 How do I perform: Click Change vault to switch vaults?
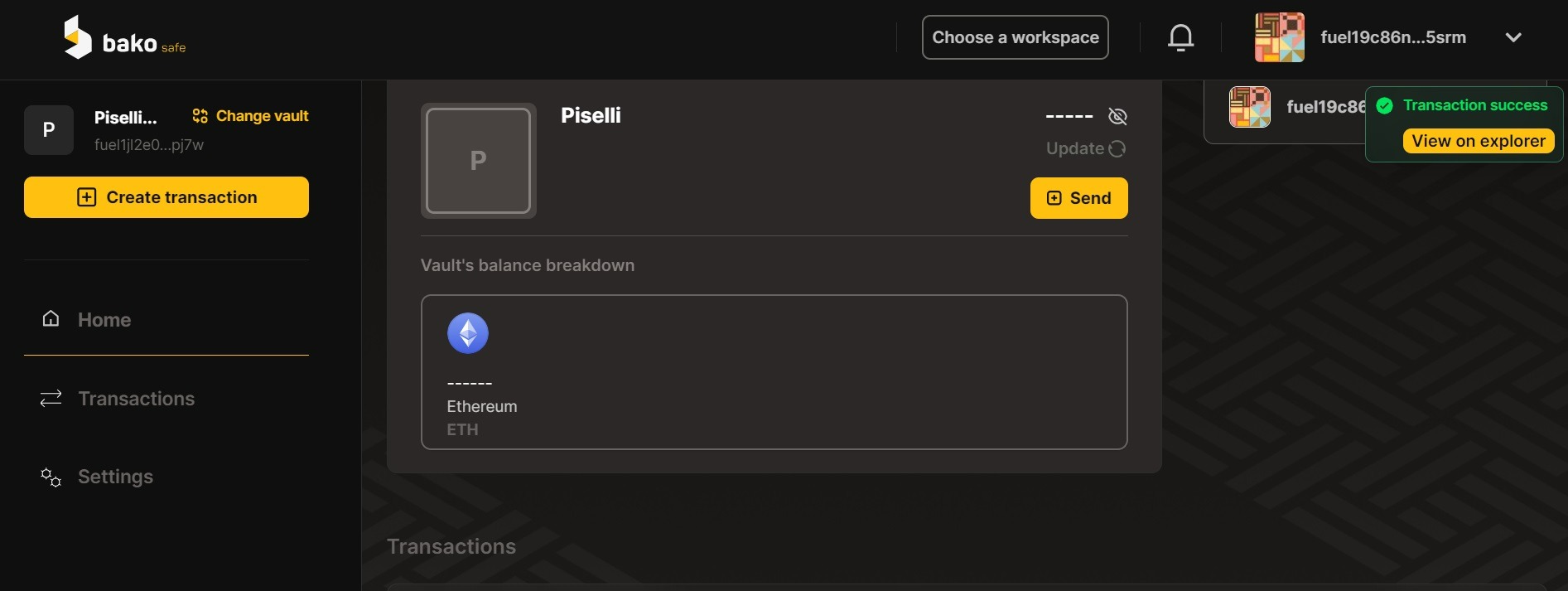pyautogui.click(x=250, y=116)
